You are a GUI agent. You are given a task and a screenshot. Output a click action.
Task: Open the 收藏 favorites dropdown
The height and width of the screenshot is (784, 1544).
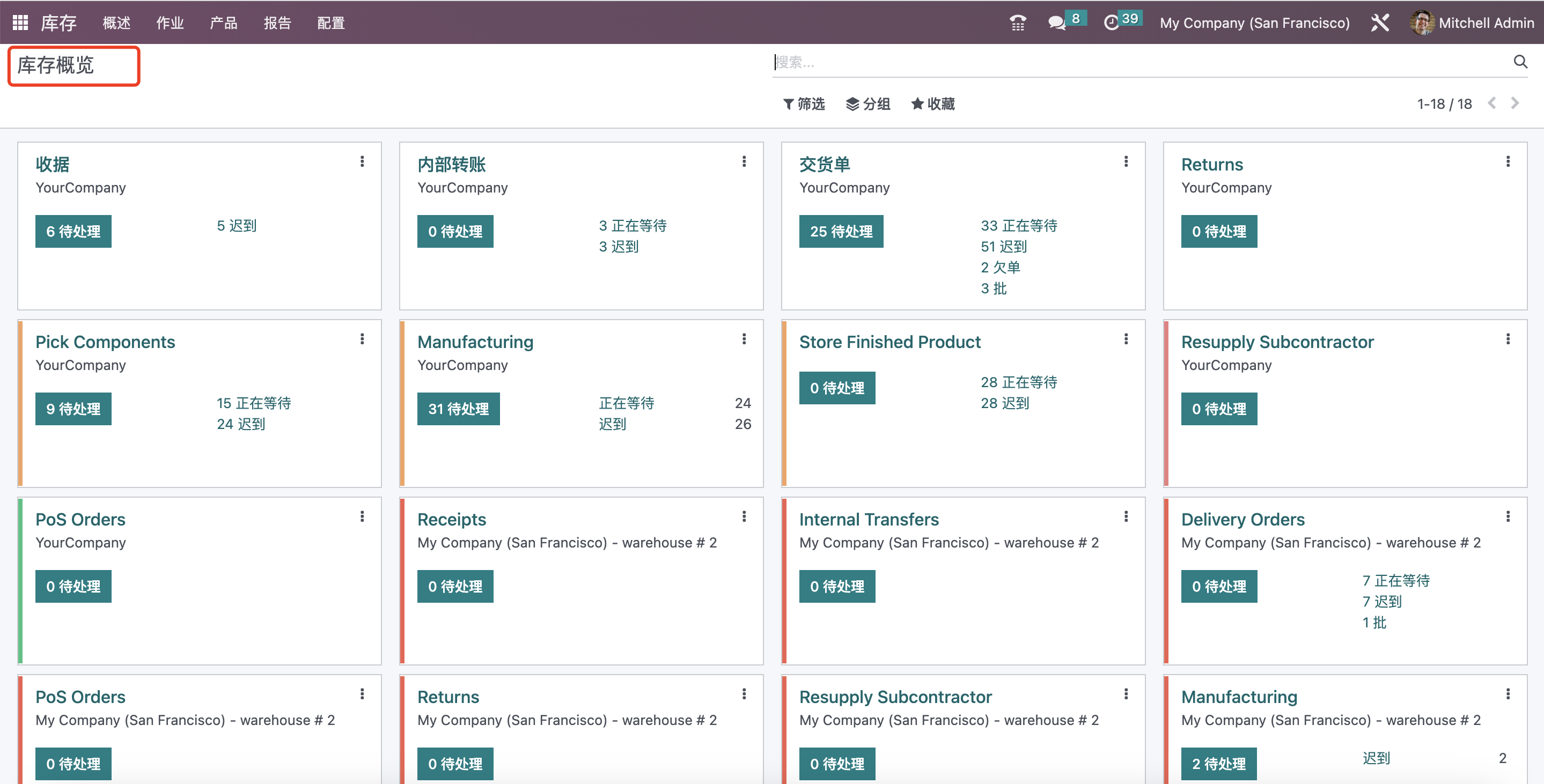click(x=932, y=103)
